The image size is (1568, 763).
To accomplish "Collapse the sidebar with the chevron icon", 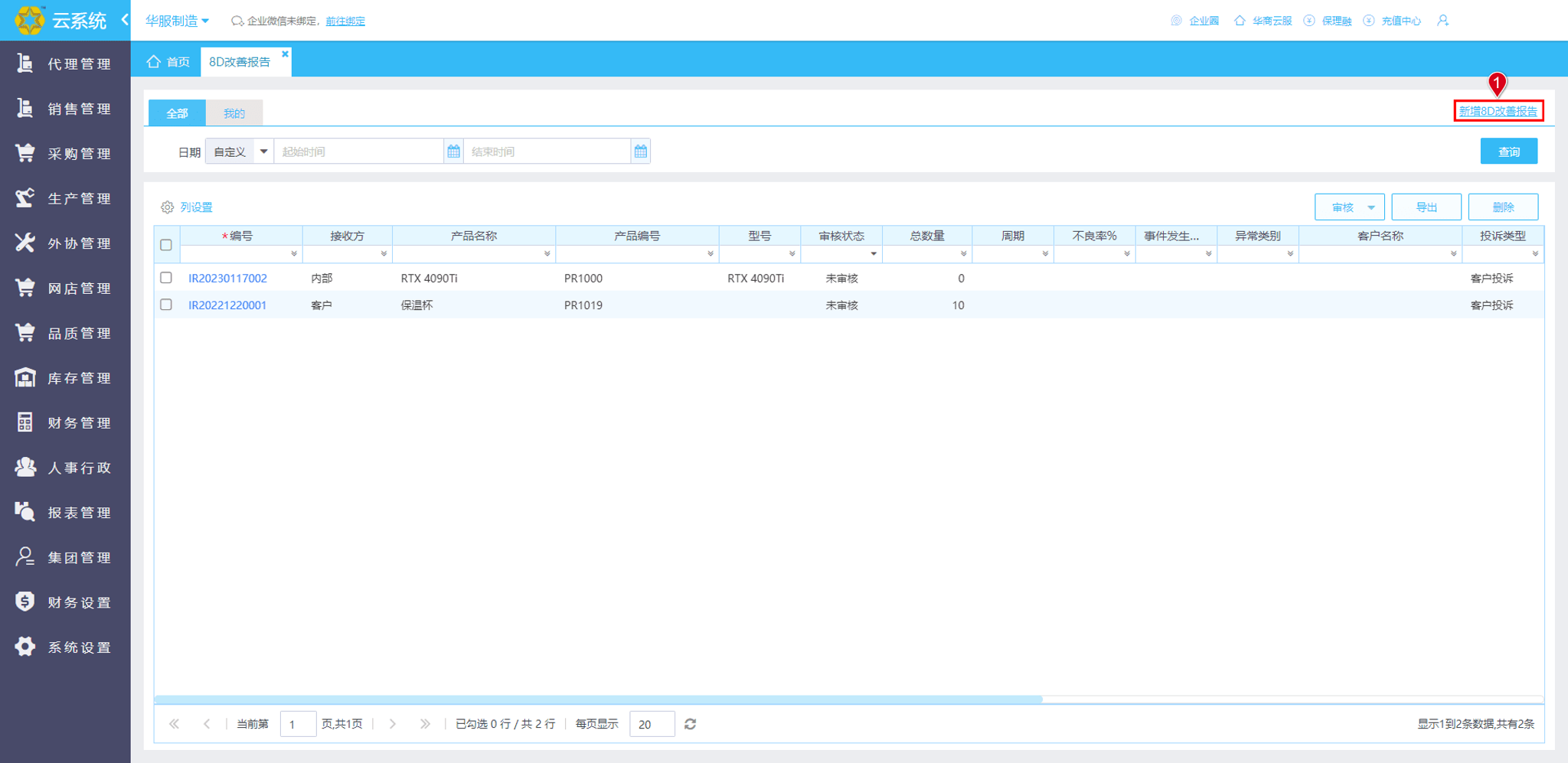I will click(125, 20).
